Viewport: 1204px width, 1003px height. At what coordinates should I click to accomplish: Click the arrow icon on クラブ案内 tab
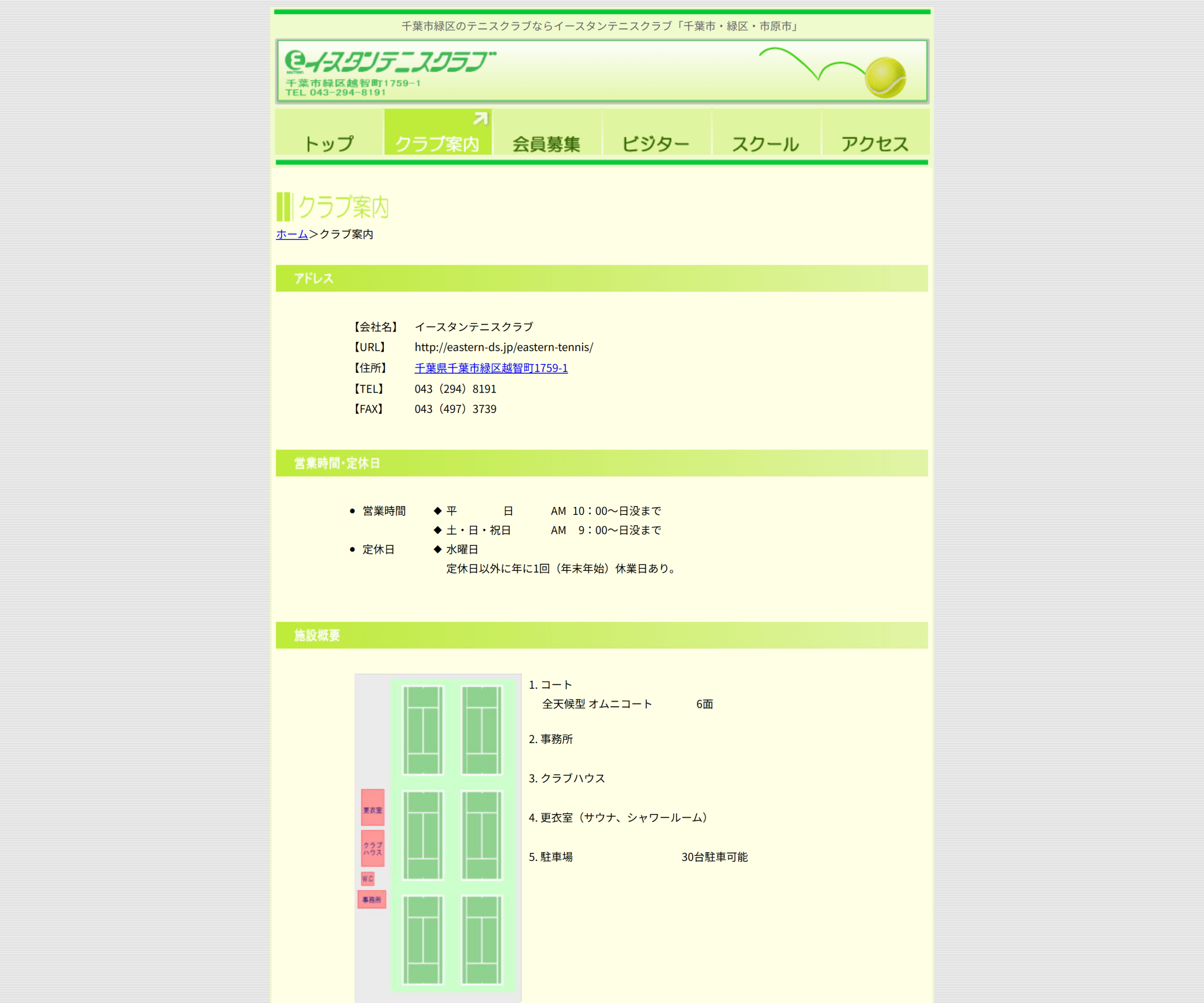(x=481, y=118)
